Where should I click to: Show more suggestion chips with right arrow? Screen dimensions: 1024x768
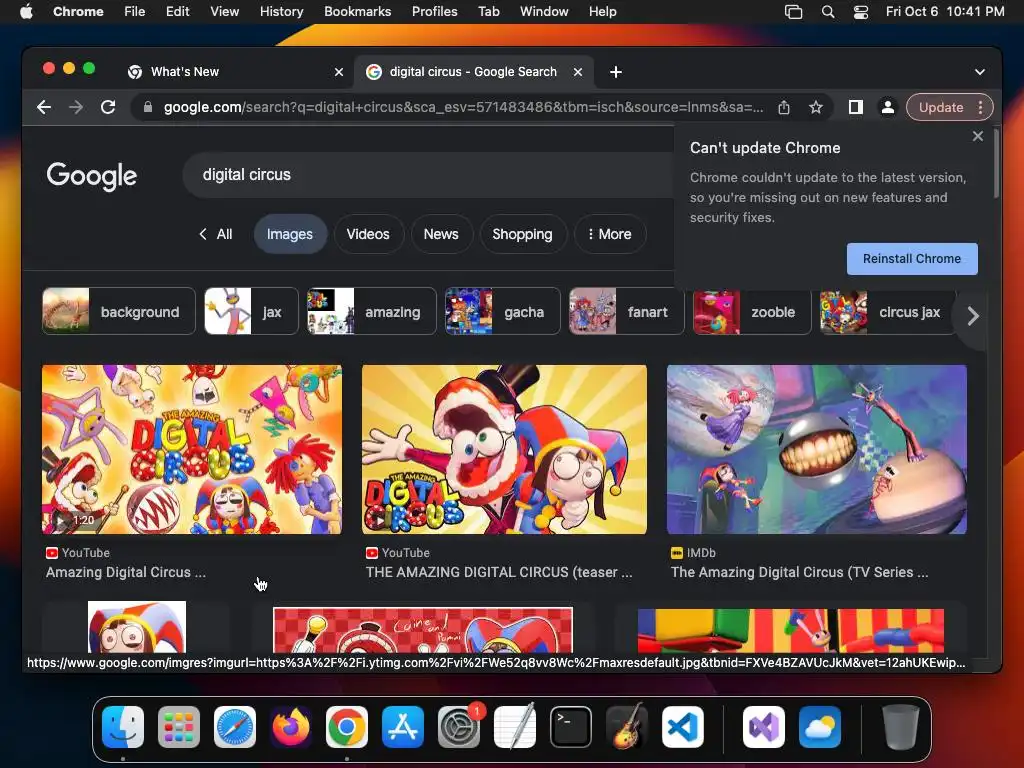(x=973, y=316)
